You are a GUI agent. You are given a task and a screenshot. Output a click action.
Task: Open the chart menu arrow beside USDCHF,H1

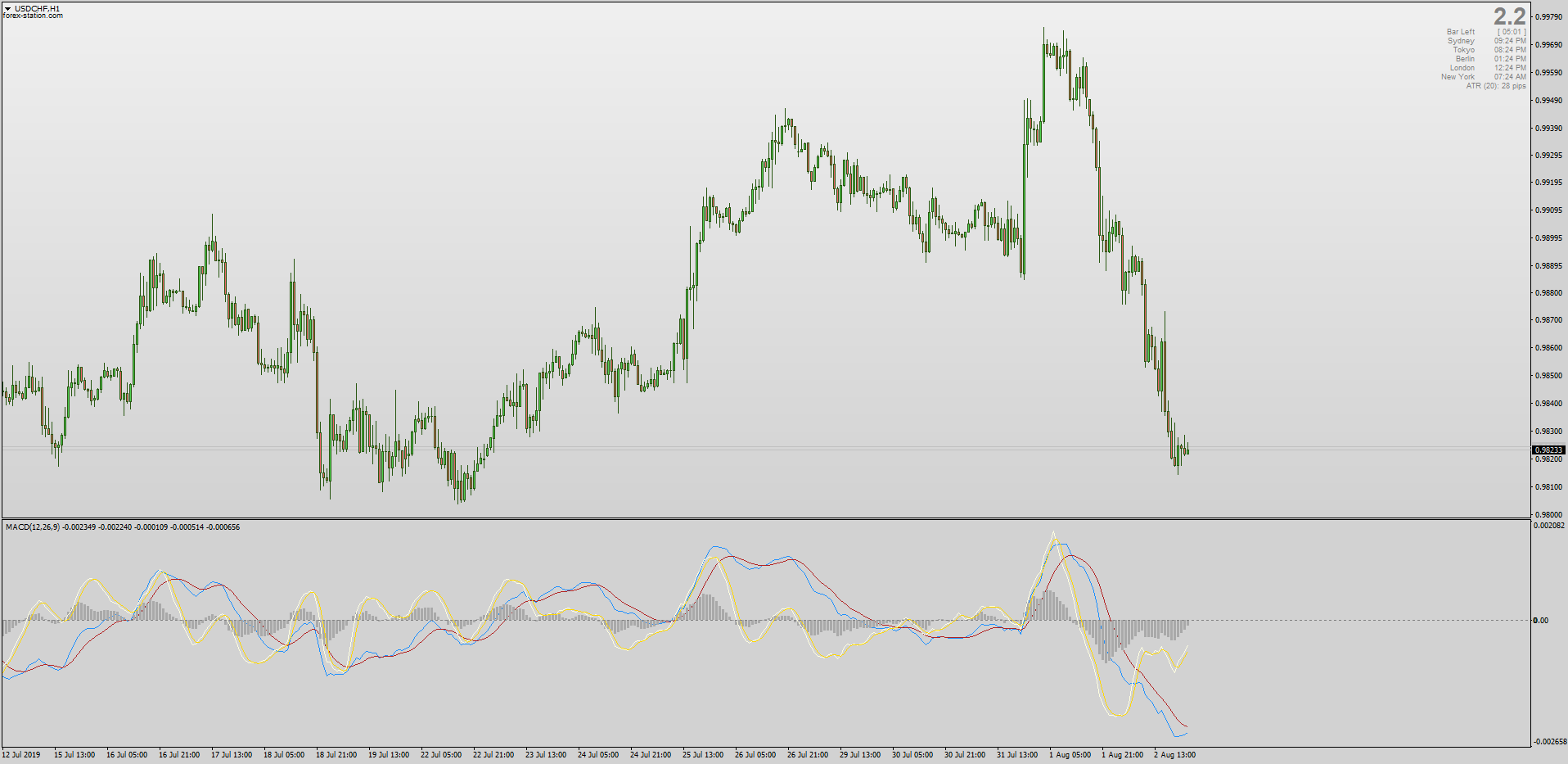[x=7, y=8]
